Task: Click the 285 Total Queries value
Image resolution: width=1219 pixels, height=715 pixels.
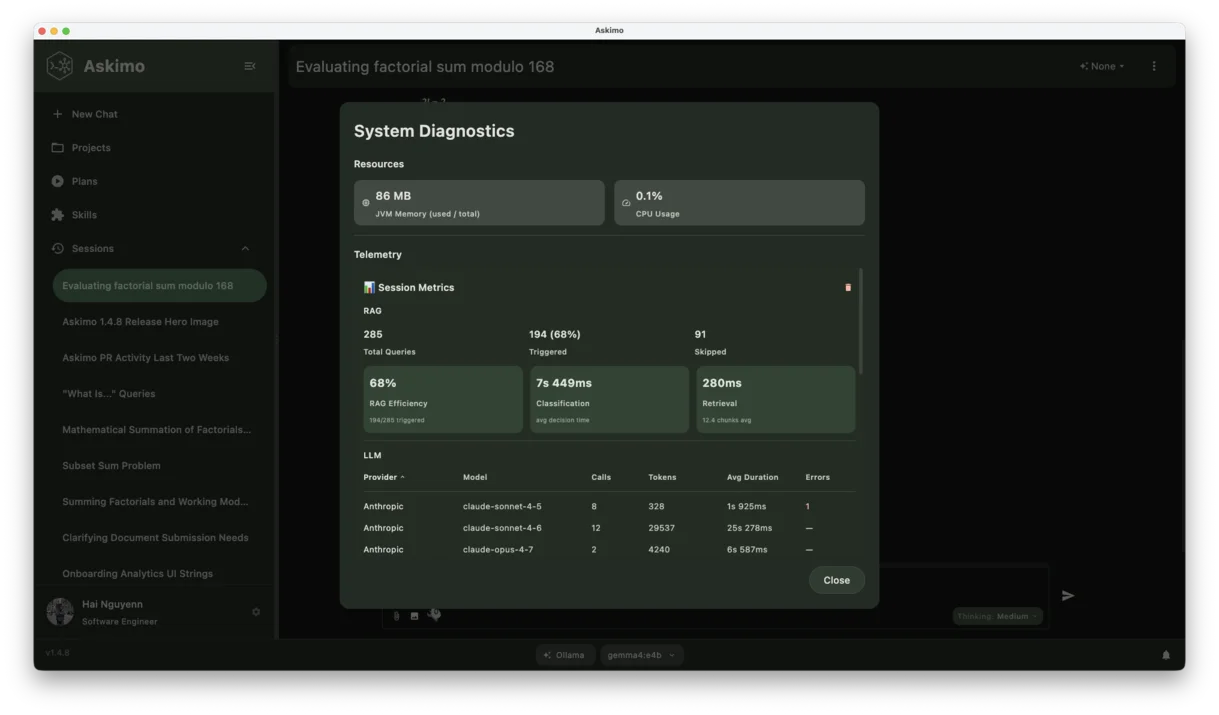Action: (373, 334)
